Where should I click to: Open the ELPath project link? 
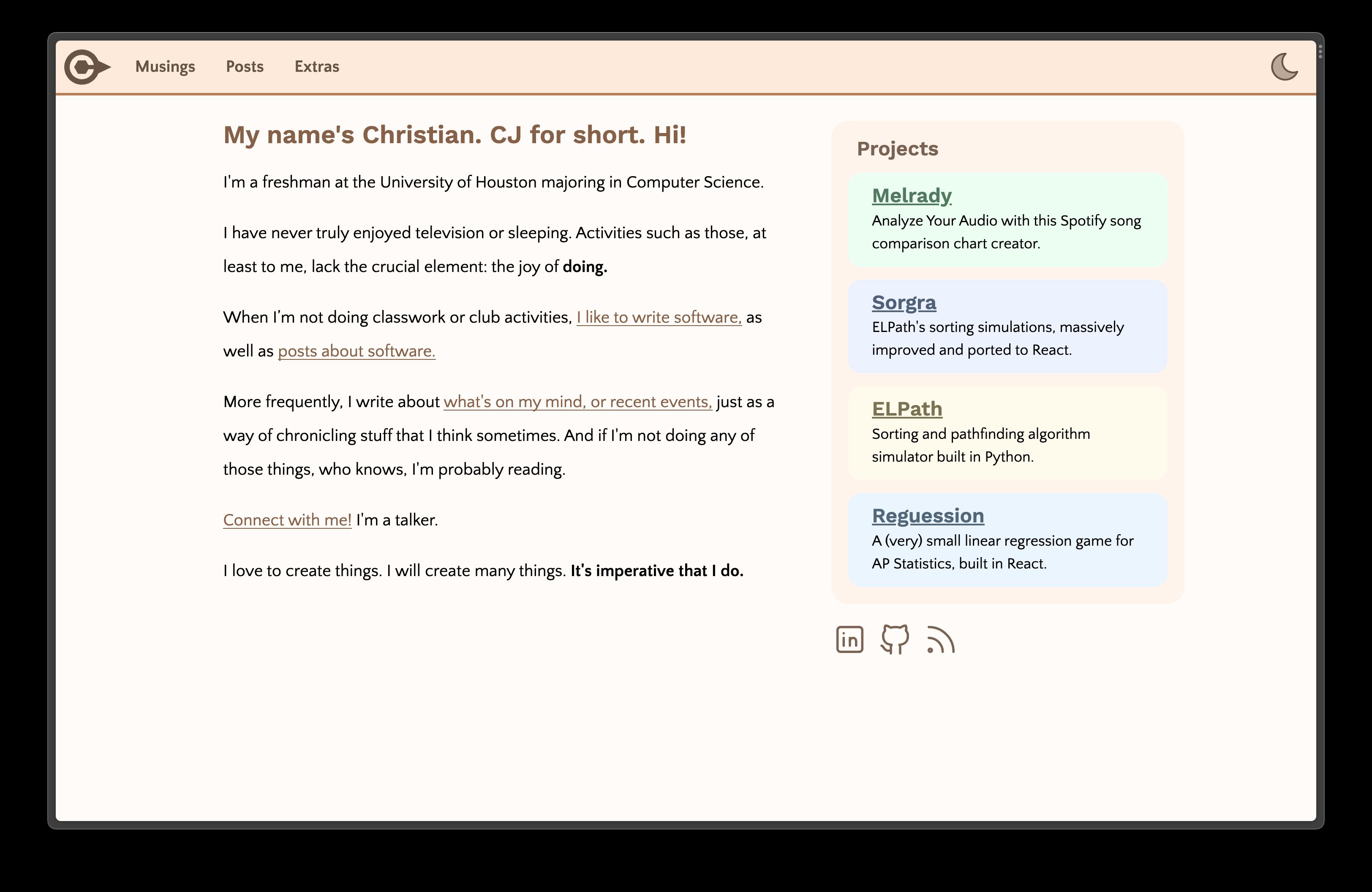[907, 409]
